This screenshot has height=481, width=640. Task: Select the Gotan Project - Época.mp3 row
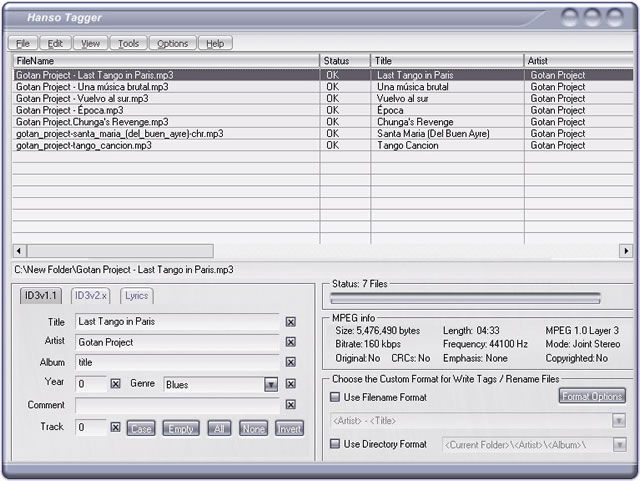pyautogui.click(x=70, y=110)
